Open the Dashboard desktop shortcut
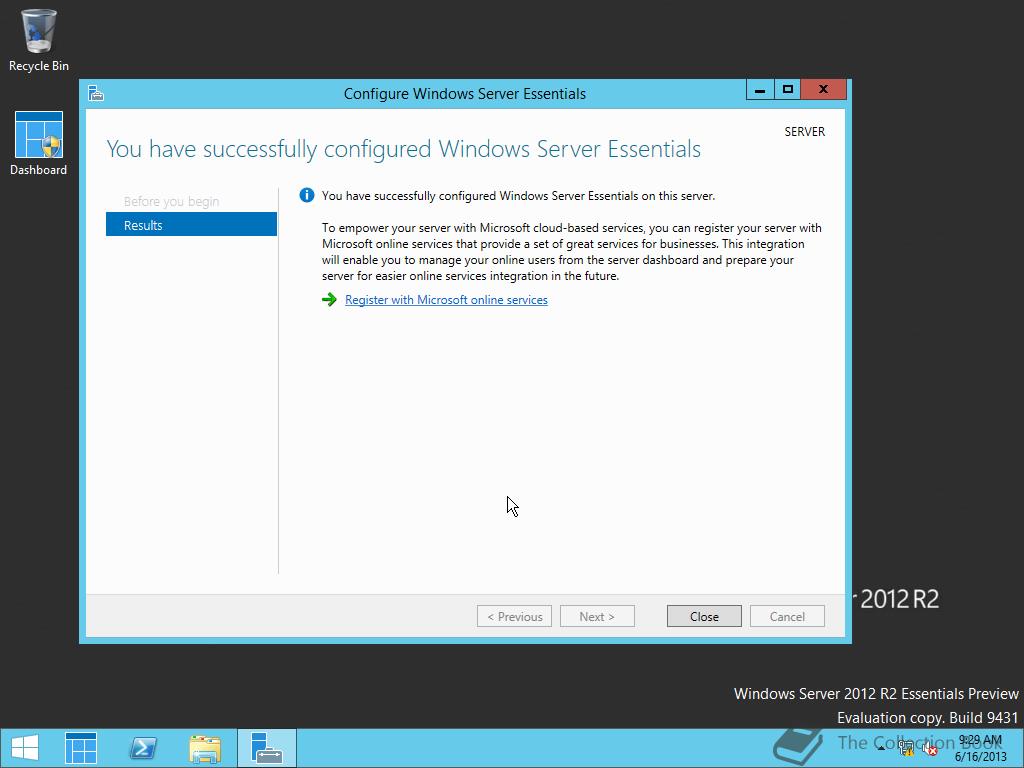 coord(39,144)
